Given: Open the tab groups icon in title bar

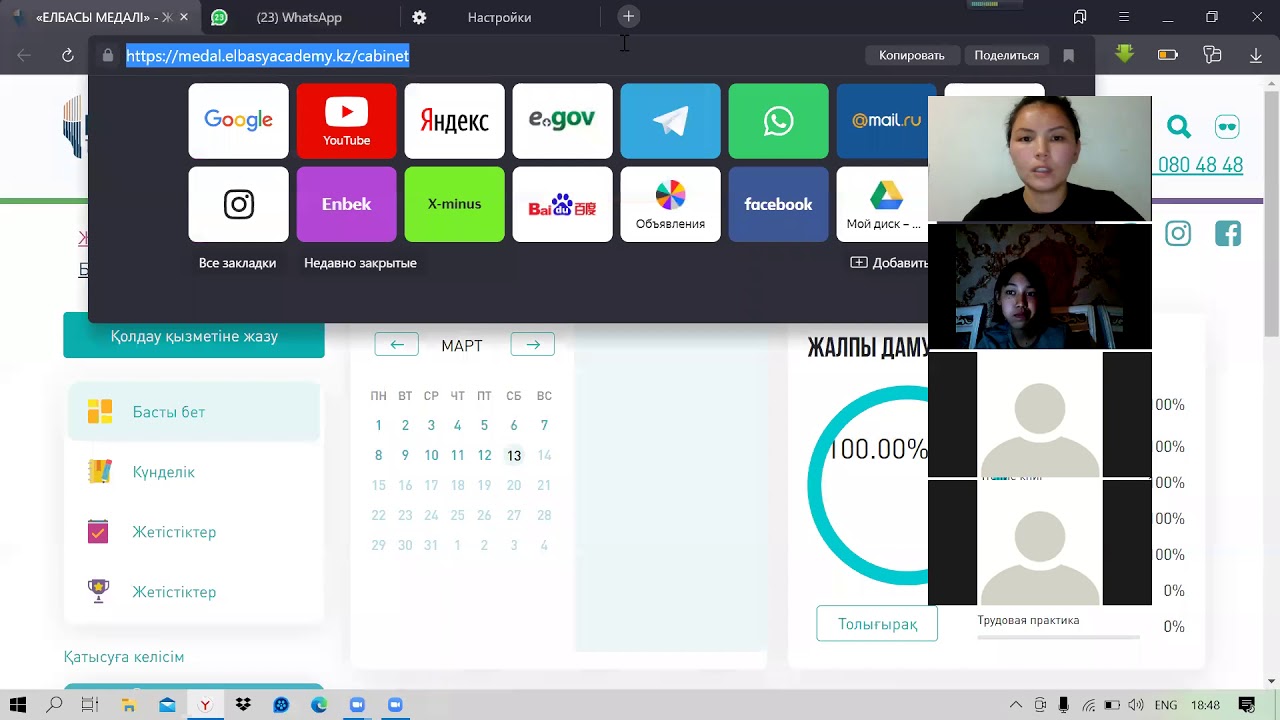Looking at the screenshot, I should coord(1080,17).
